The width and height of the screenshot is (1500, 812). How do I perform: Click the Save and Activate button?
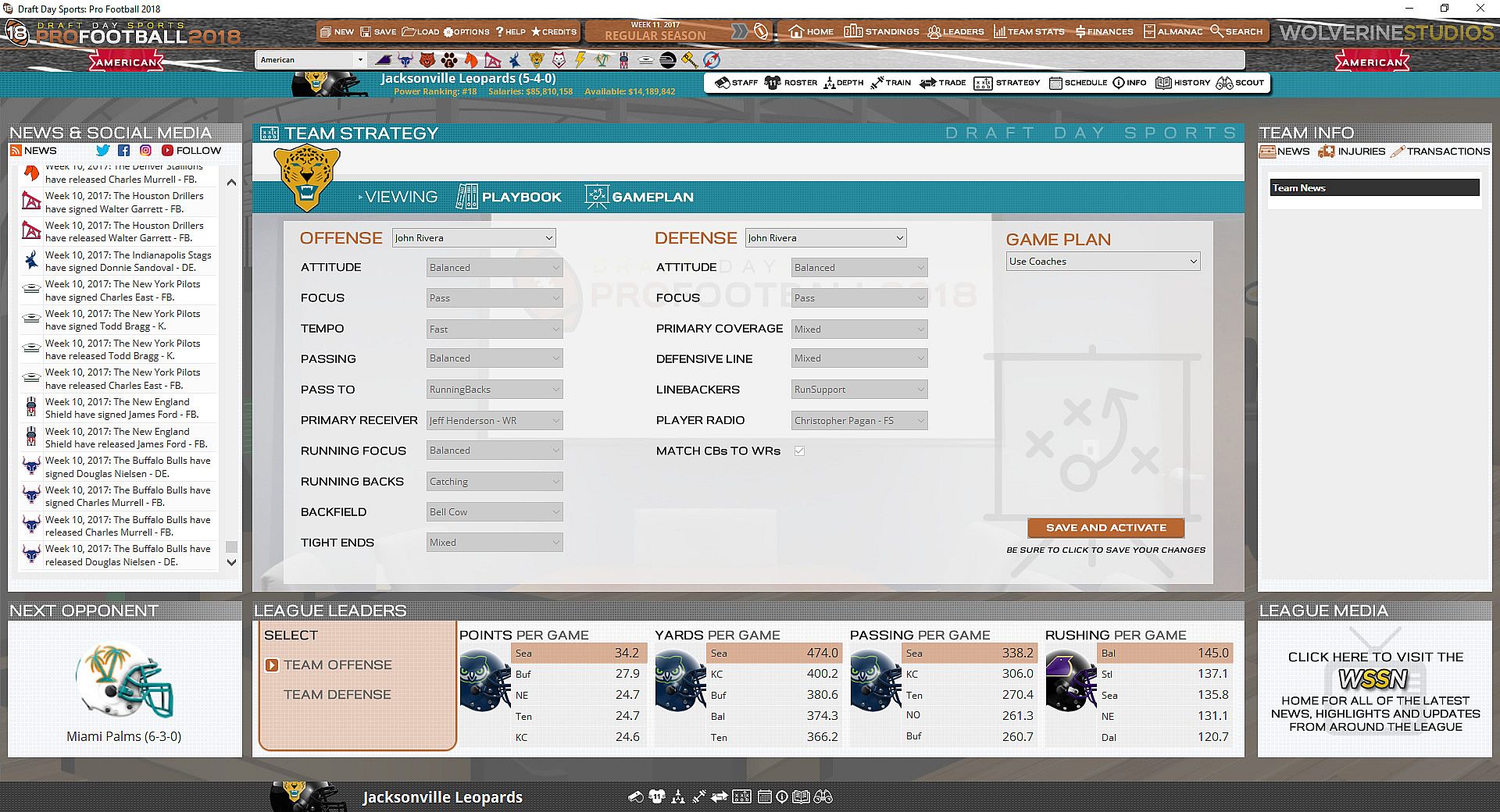click(x=1105, y=528)
